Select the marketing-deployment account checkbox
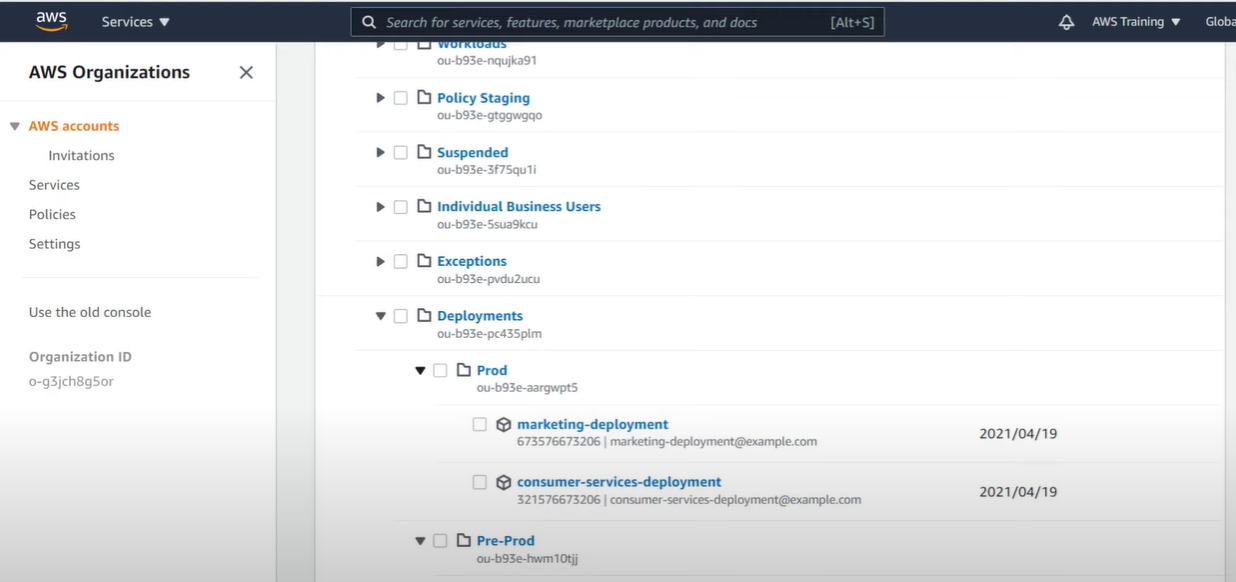The height and width of the screenshot is (582, 1236). tap(480, 425)
